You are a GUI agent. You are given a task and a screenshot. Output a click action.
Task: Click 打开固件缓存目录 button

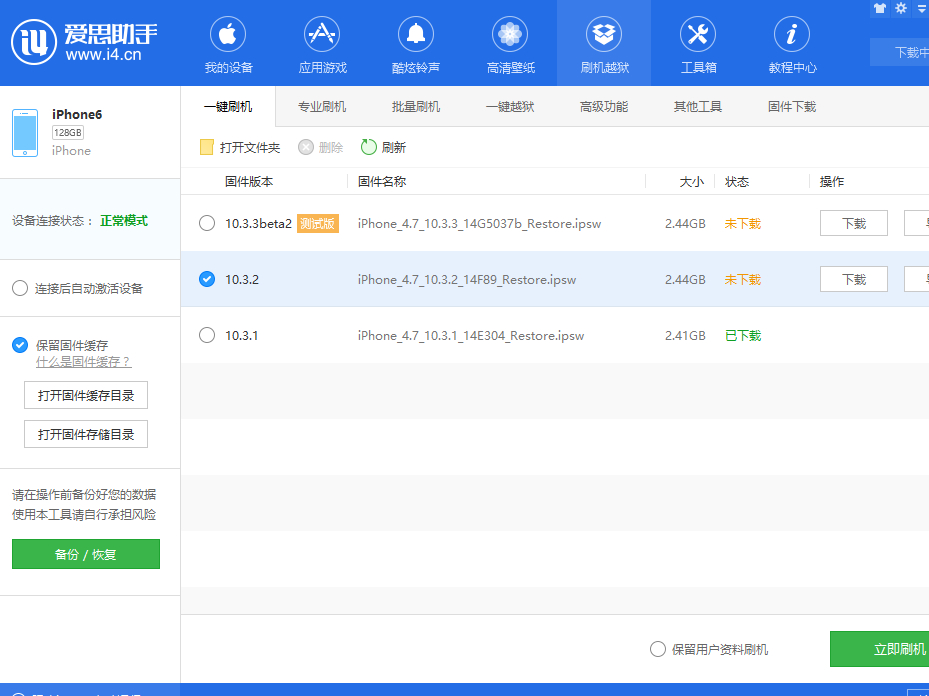[x=86, y=395]
